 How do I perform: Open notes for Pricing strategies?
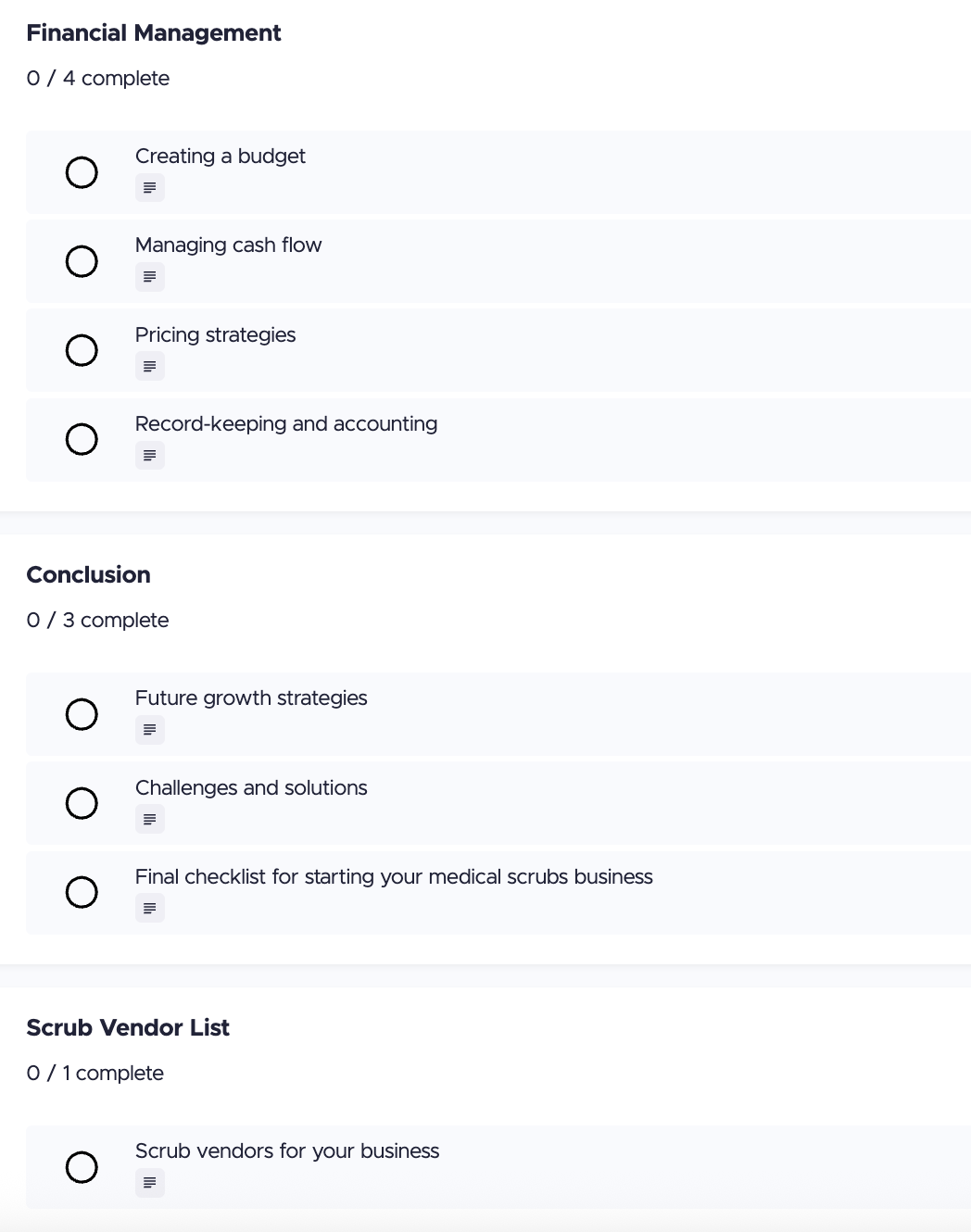click(149, 366)
